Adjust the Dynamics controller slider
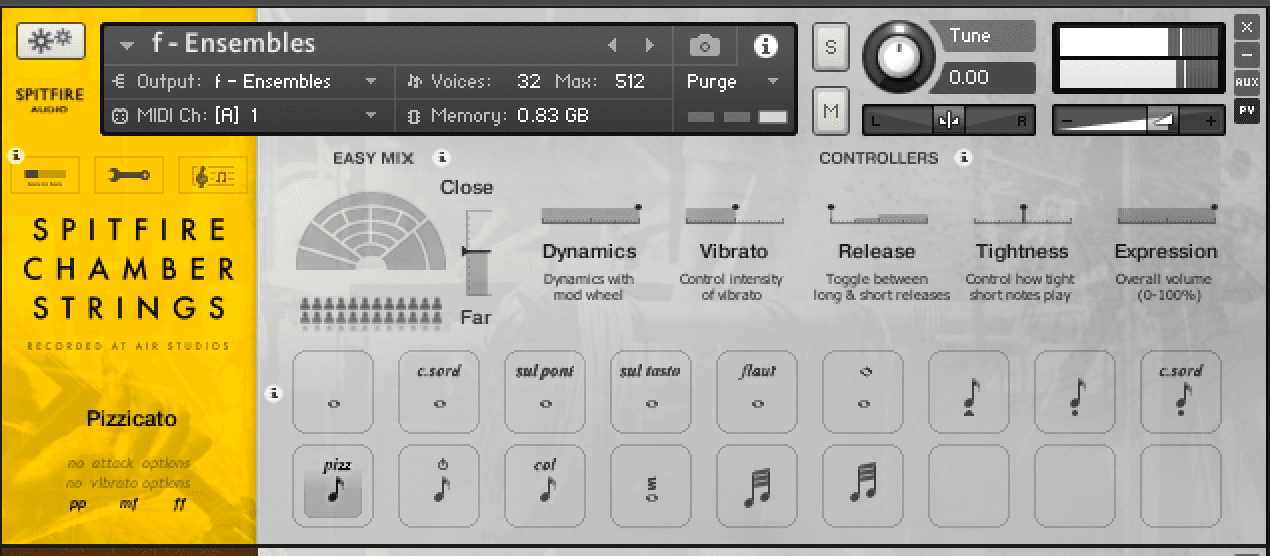The height and width of the screenshot is (556, 1270). 591,214
